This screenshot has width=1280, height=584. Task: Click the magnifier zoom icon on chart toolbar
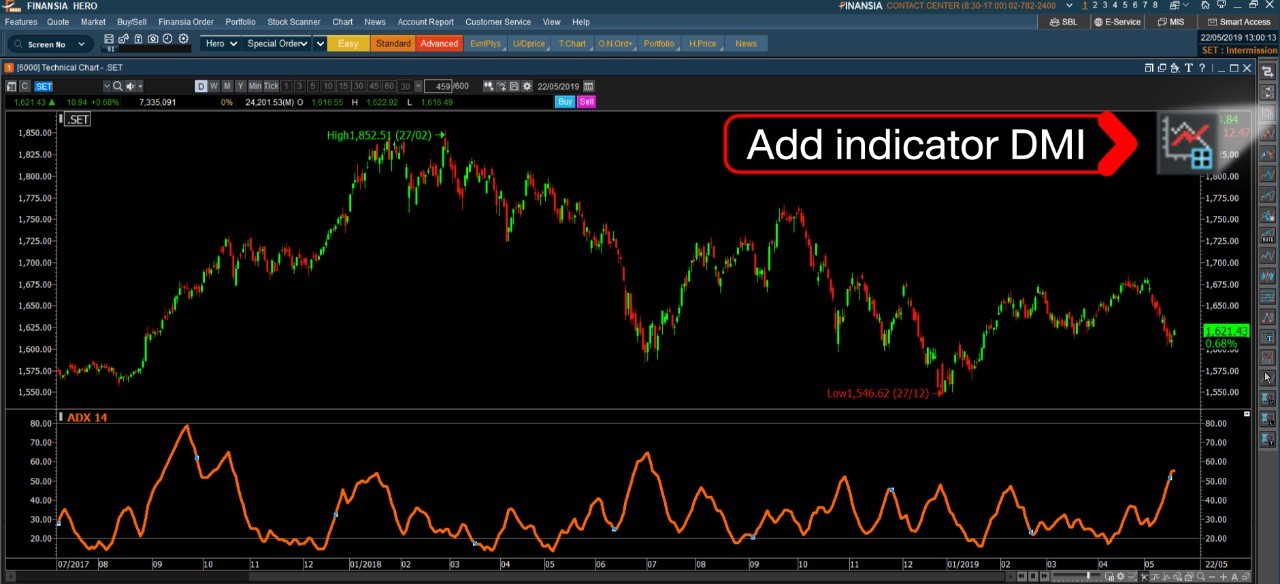pos(117,86)
